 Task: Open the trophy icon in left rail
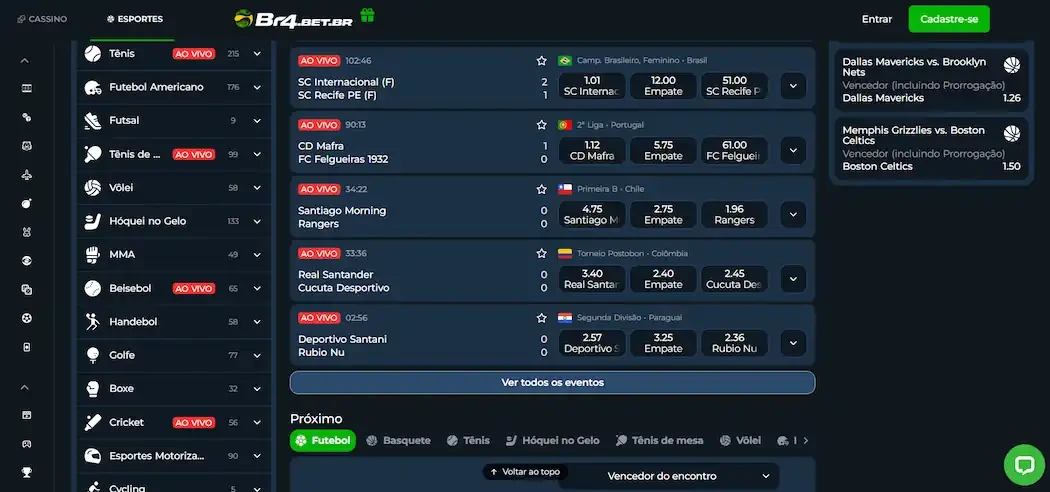click(27, 473)
